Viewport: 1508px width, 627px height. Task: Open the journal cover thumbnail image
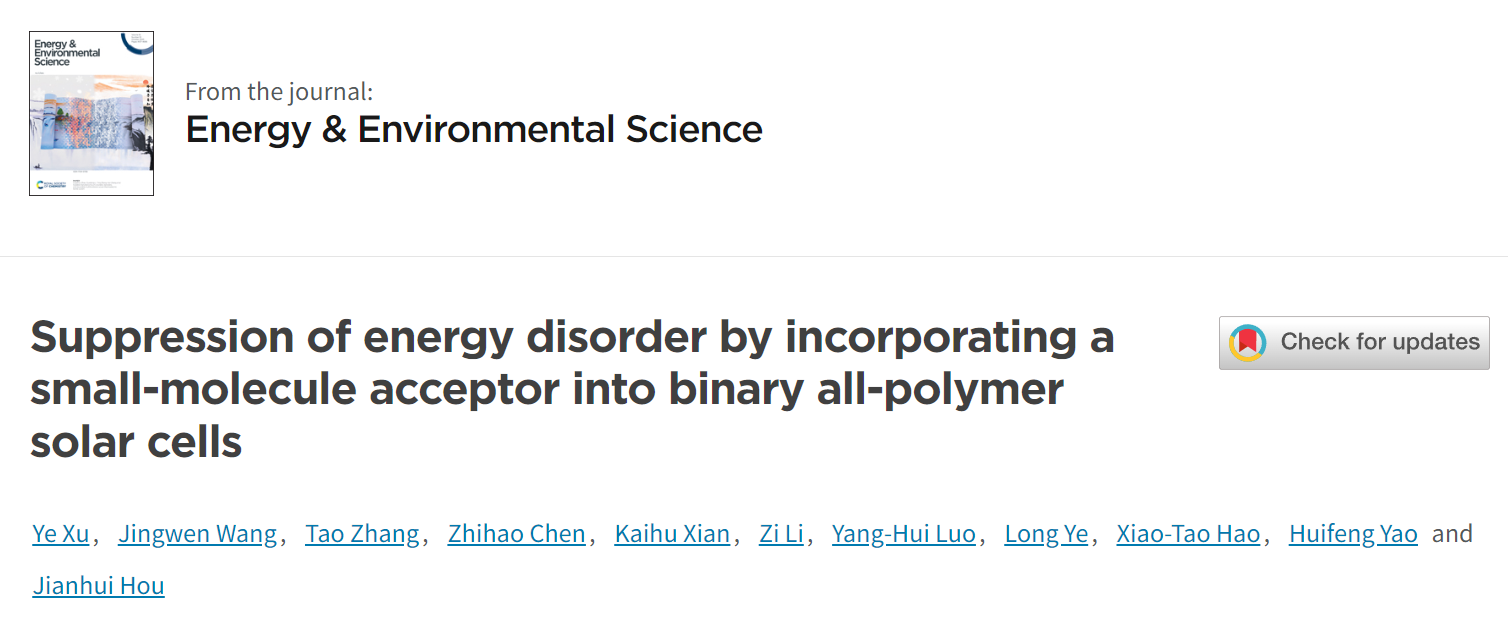pyautogui.click(x=91, y=113)
